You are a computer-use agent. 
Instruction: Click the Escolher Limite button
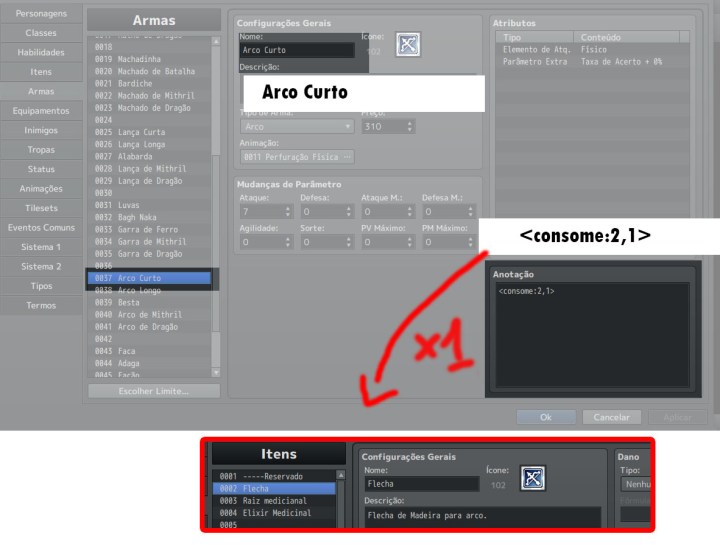pos(154,391)
